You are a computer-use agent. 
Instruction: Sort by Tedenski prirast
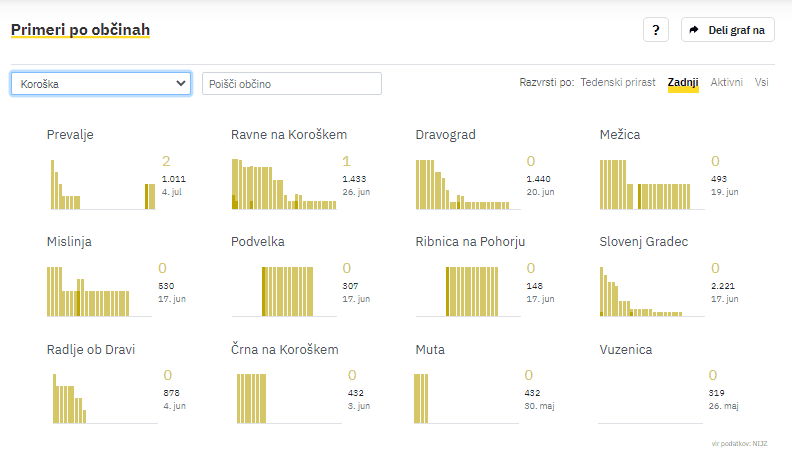tap(618, 82)
